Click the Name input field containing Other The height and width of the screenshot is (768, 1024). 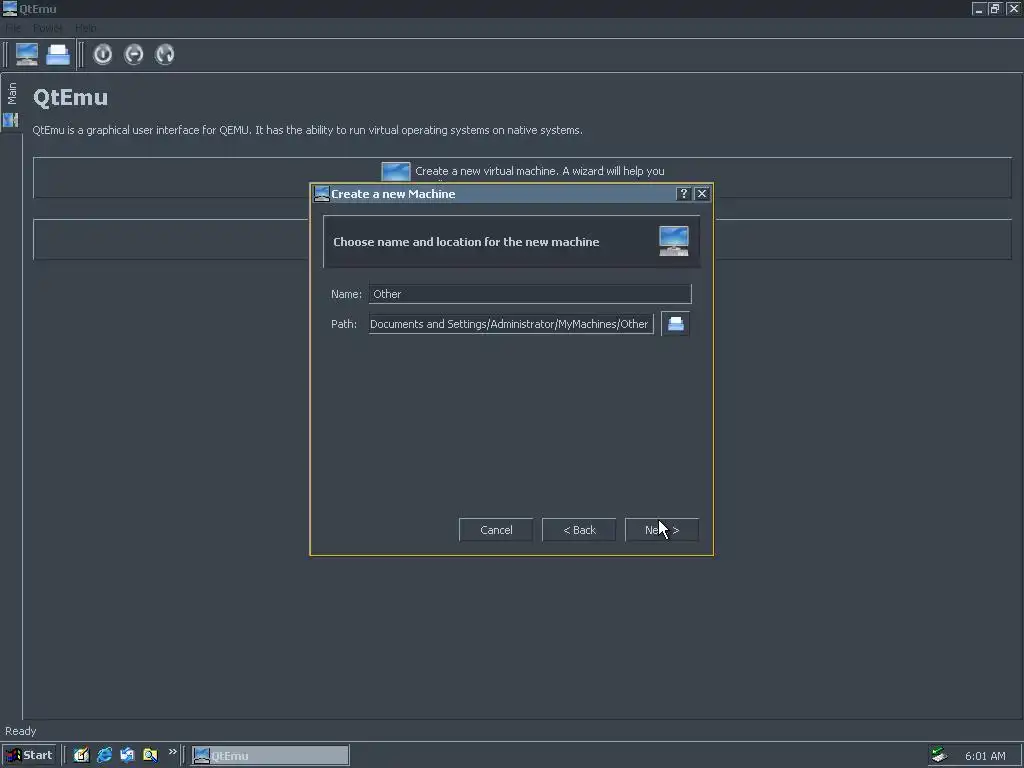[x=530, y=294]
